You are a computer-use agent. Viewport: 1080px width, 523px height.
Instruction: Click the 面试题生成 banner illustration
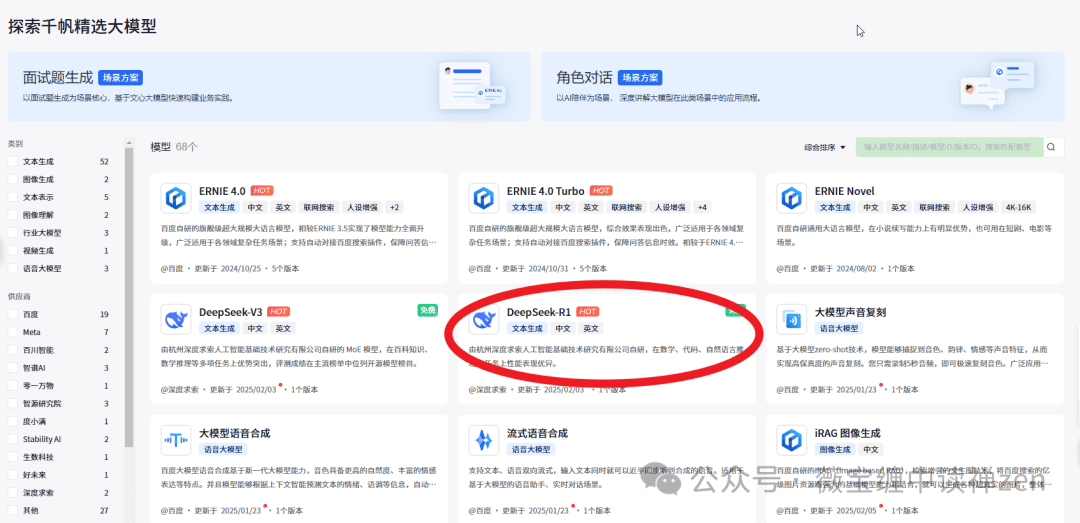pos(474,85)
